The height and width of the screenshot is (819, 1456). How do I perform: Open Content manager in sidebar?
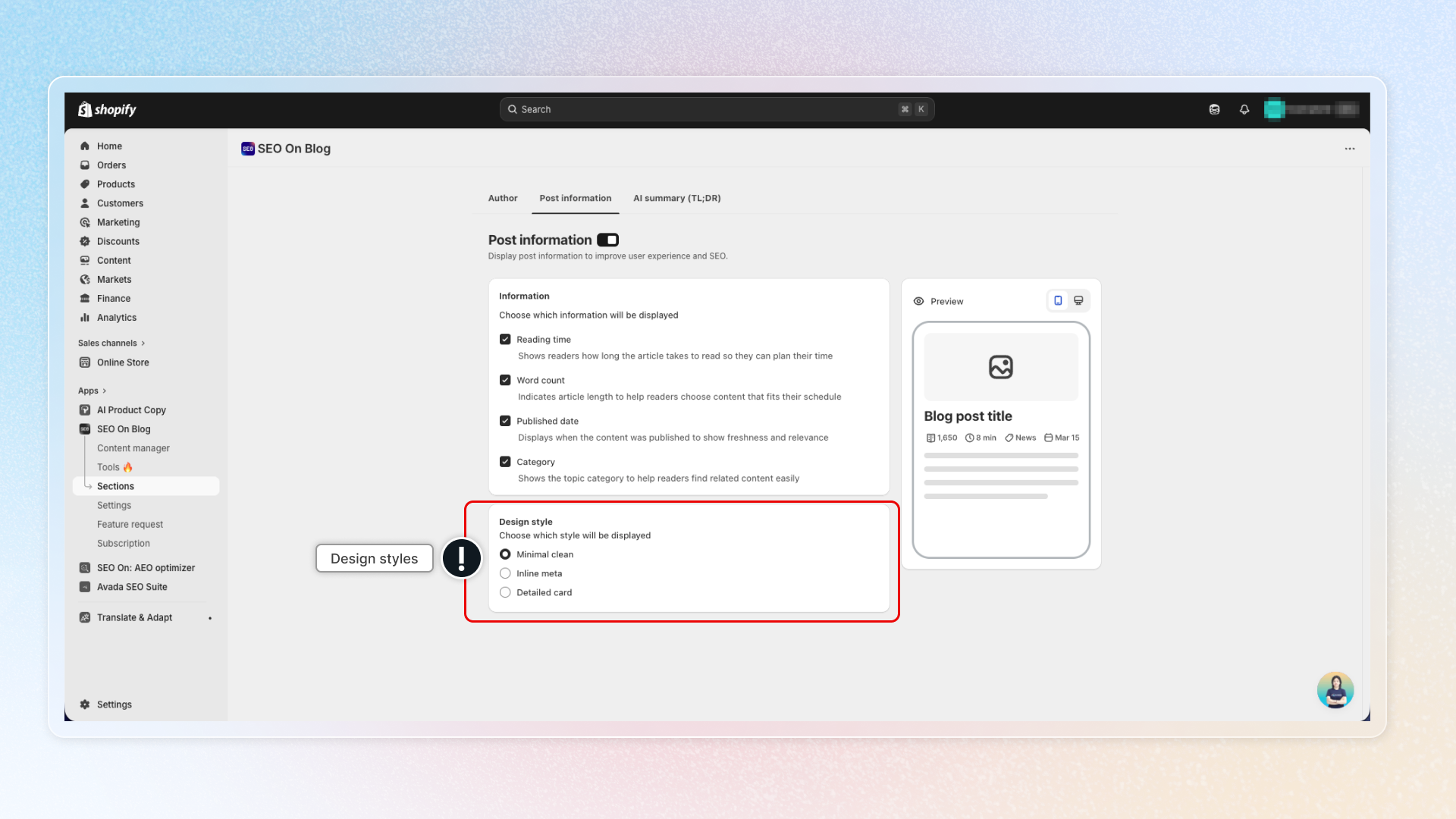[133, 448]
